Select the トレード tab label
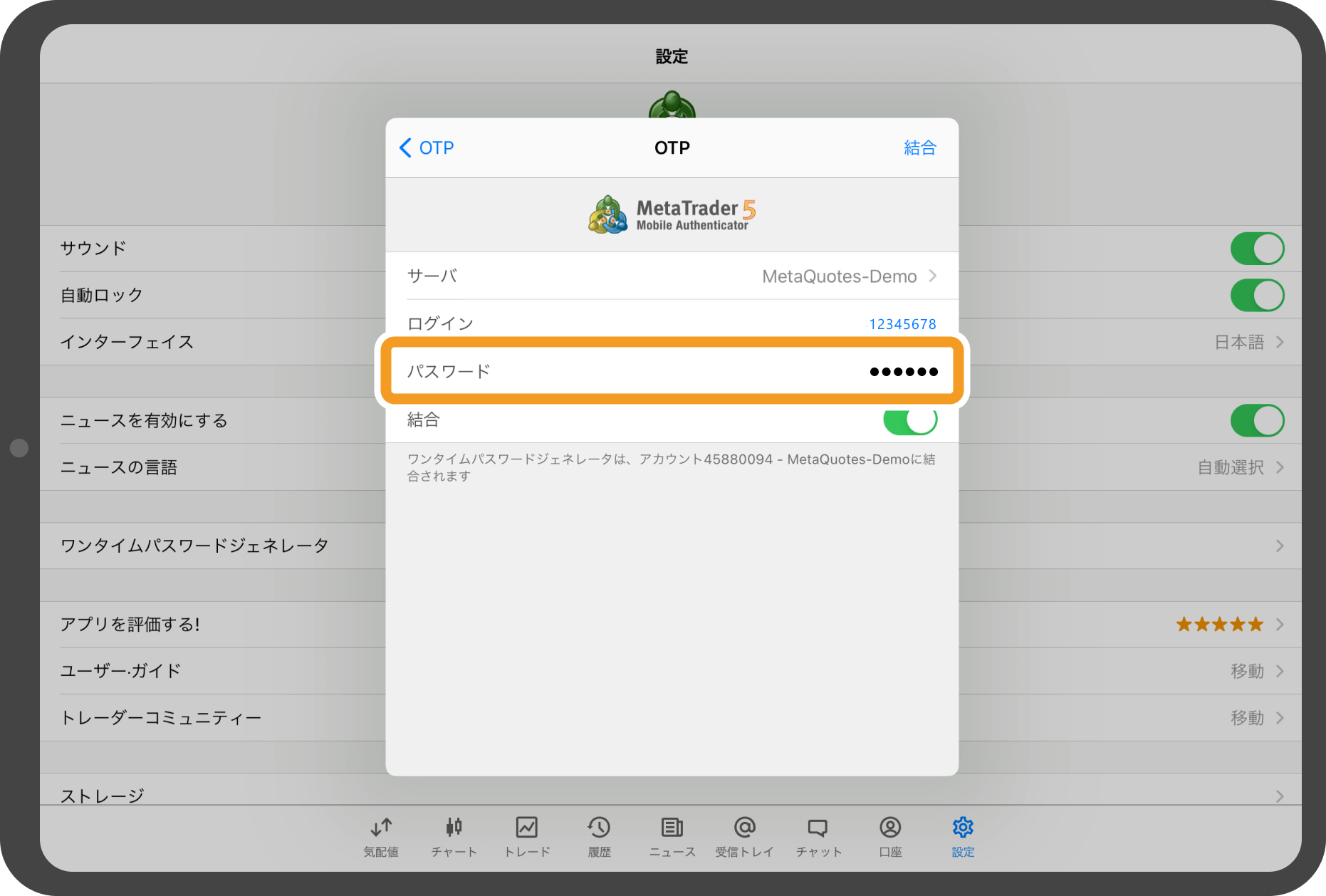 527,852
